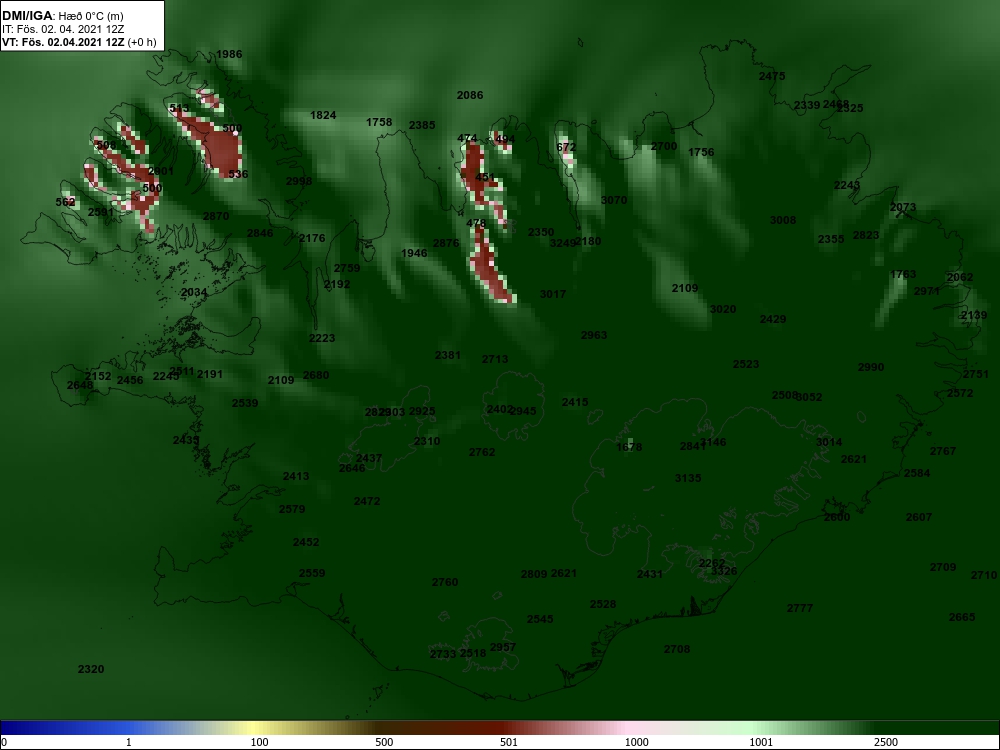
Task: Click the map value "2176"
Action: tap(312, 239)
